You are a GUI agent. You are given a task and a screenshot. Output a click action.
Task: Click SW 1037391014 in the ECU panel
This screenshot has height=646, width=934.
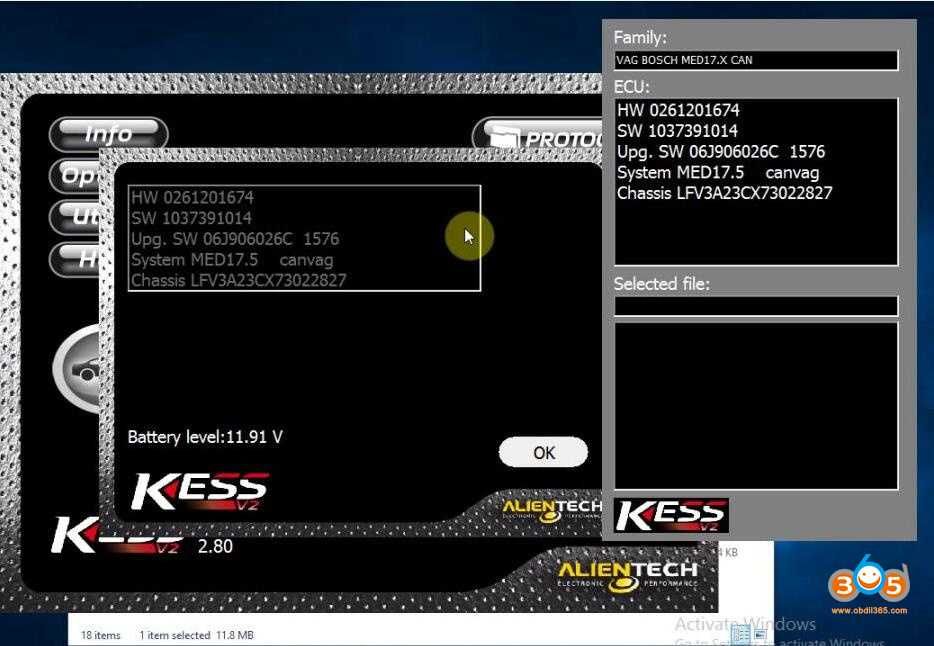[x=677, y=131]
